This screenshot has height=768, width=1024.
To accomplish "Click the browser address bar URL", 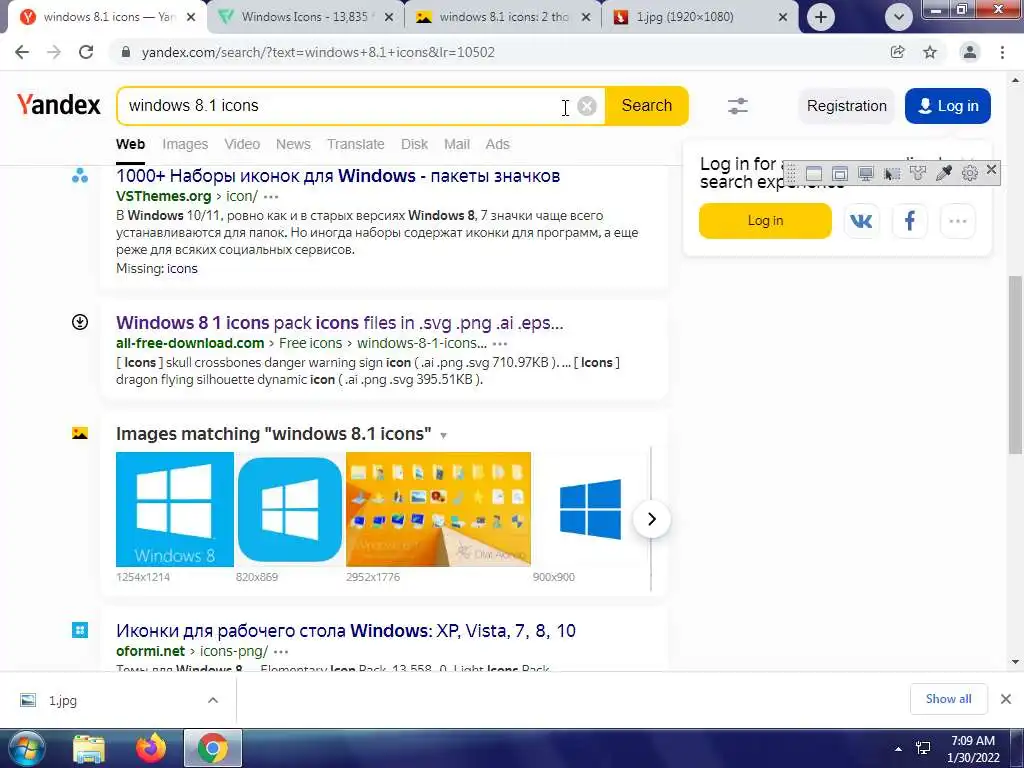I will click(x=318, y=52).
